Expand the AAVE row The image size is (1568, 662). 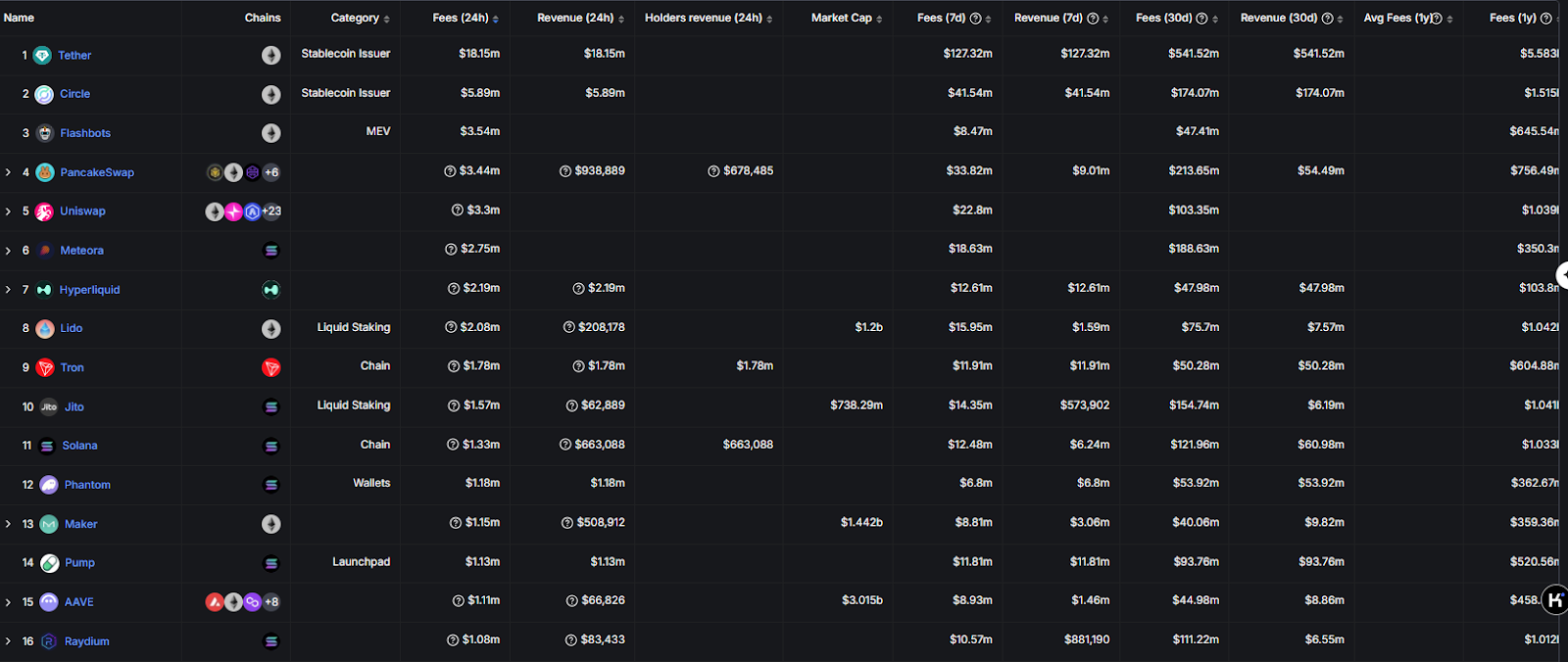coord(9,602)
